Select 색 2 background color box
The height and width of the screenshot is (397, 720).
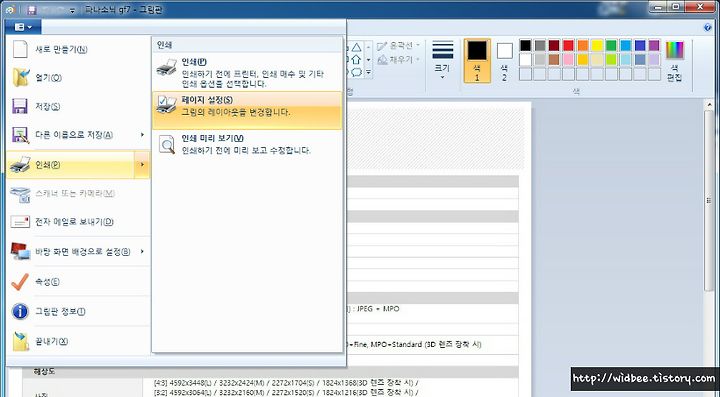pyautogui.click(x=504, y=61)
